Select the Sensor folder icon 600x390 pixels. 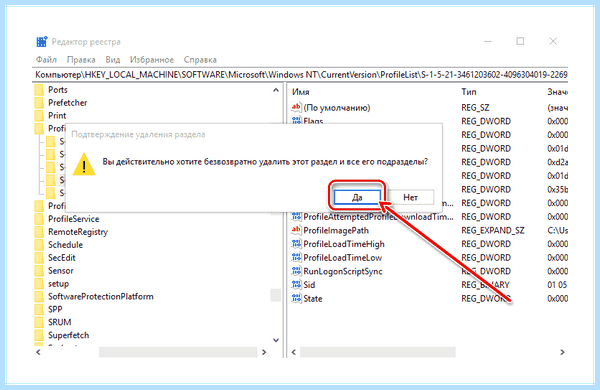point(39,271)
